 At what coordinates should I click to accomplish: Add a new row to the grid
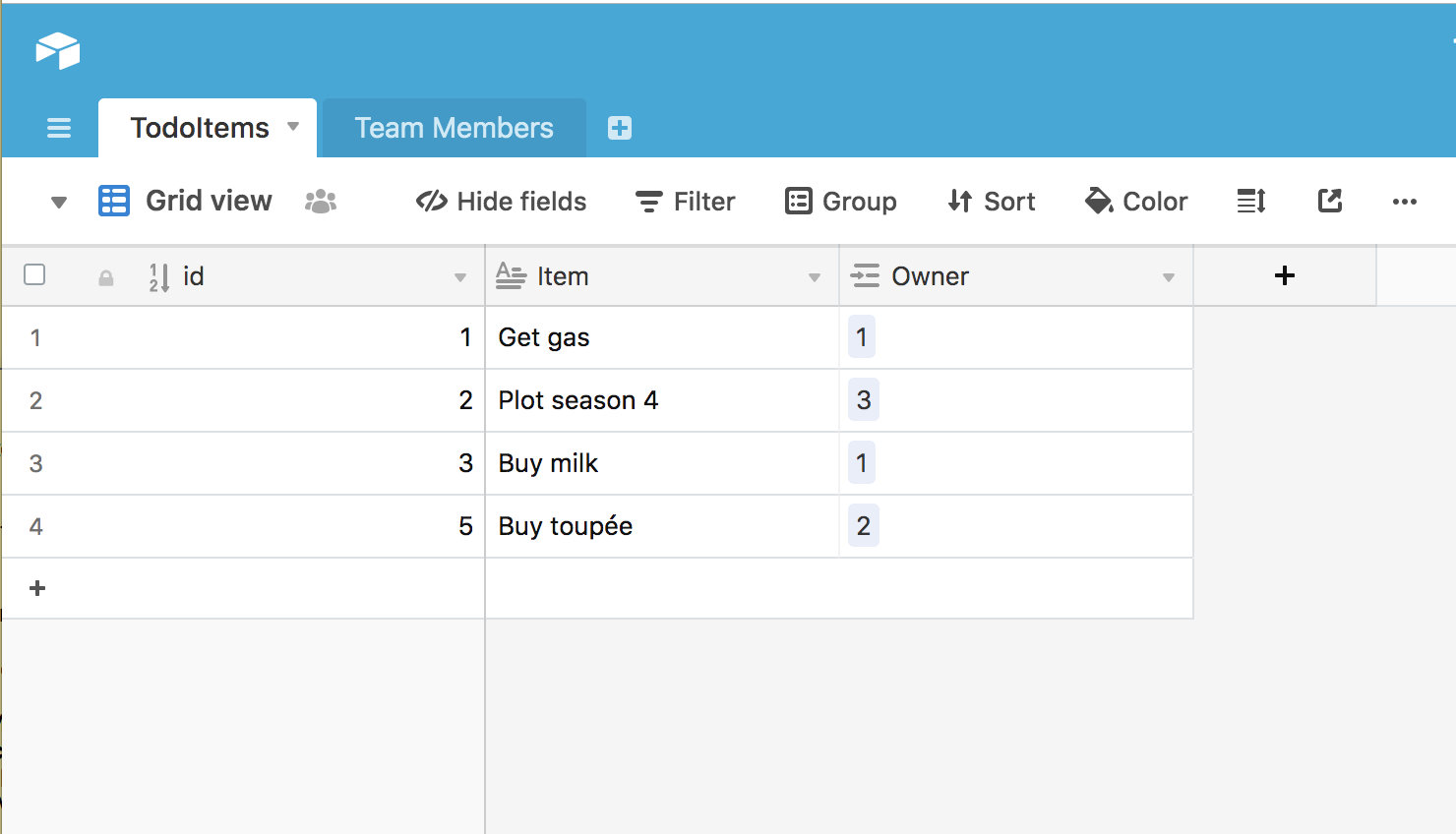pyautogui.click(x=37, y=588)
